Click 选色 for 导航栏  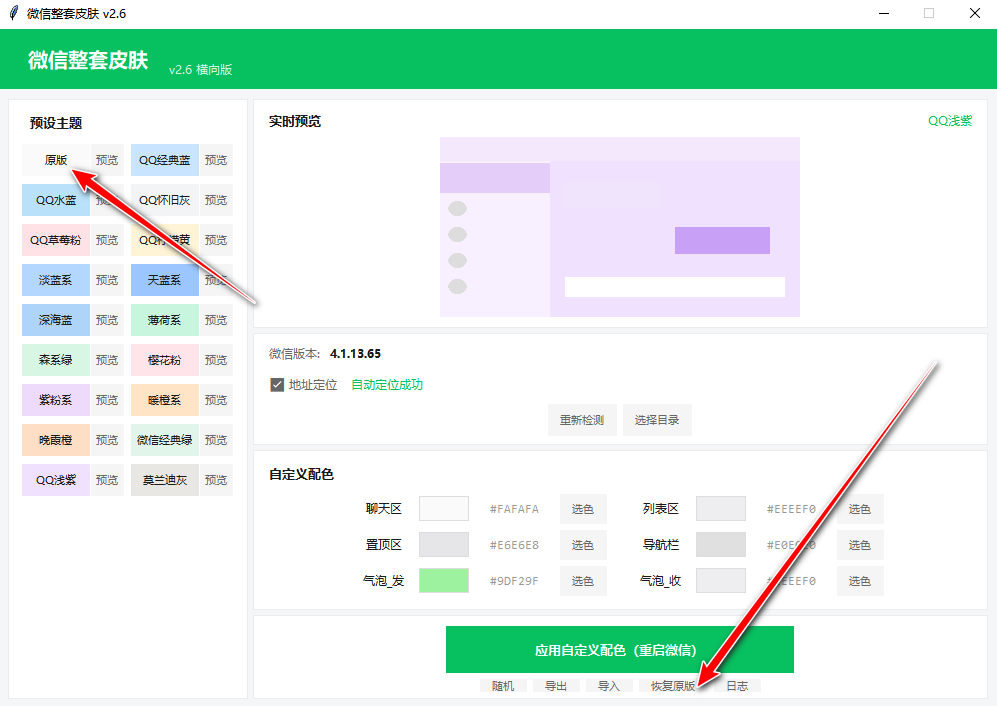[x=860, y=545]
